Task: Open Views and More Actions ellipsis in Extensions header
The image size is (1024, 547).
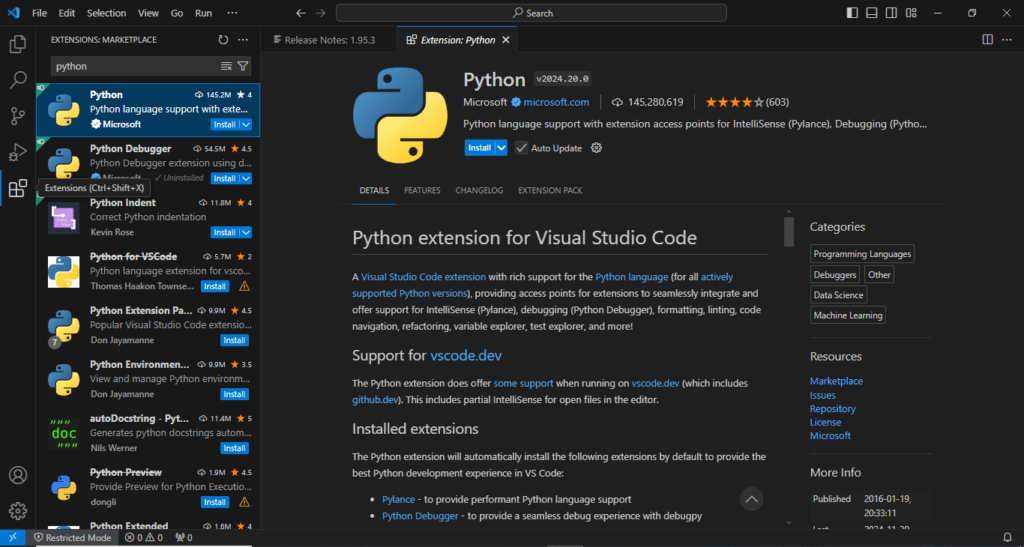Action: coord(243,40)
